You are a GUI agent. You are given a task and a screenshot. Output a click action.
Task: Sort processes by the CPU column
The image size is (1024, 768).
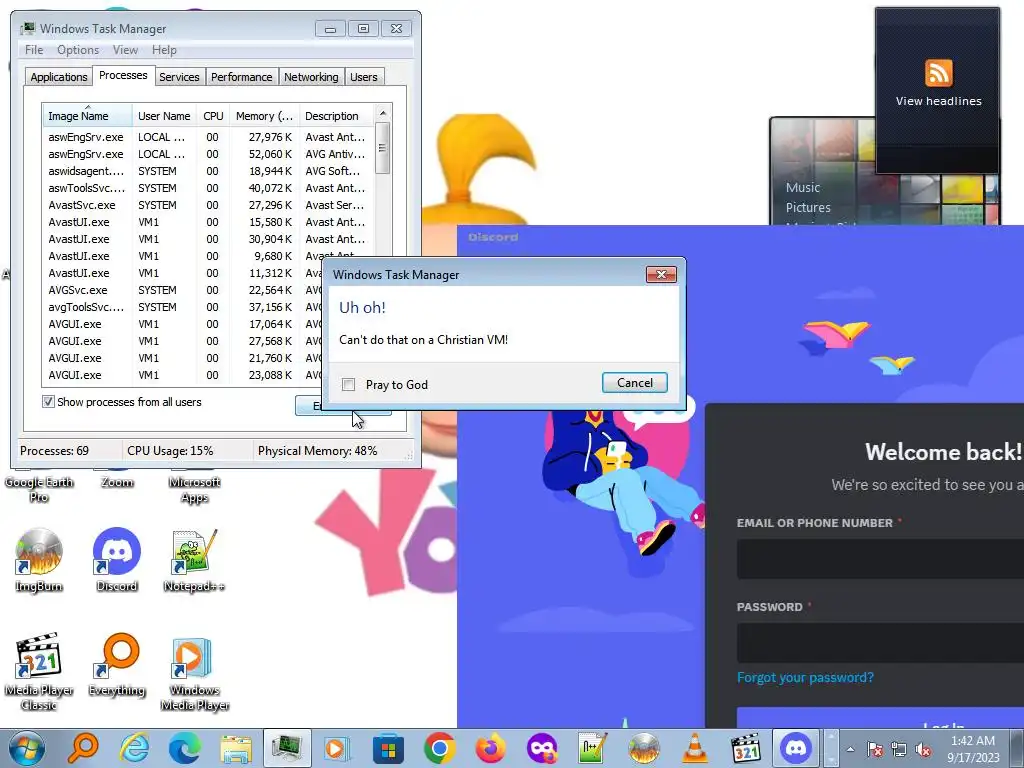coord(213,116)
